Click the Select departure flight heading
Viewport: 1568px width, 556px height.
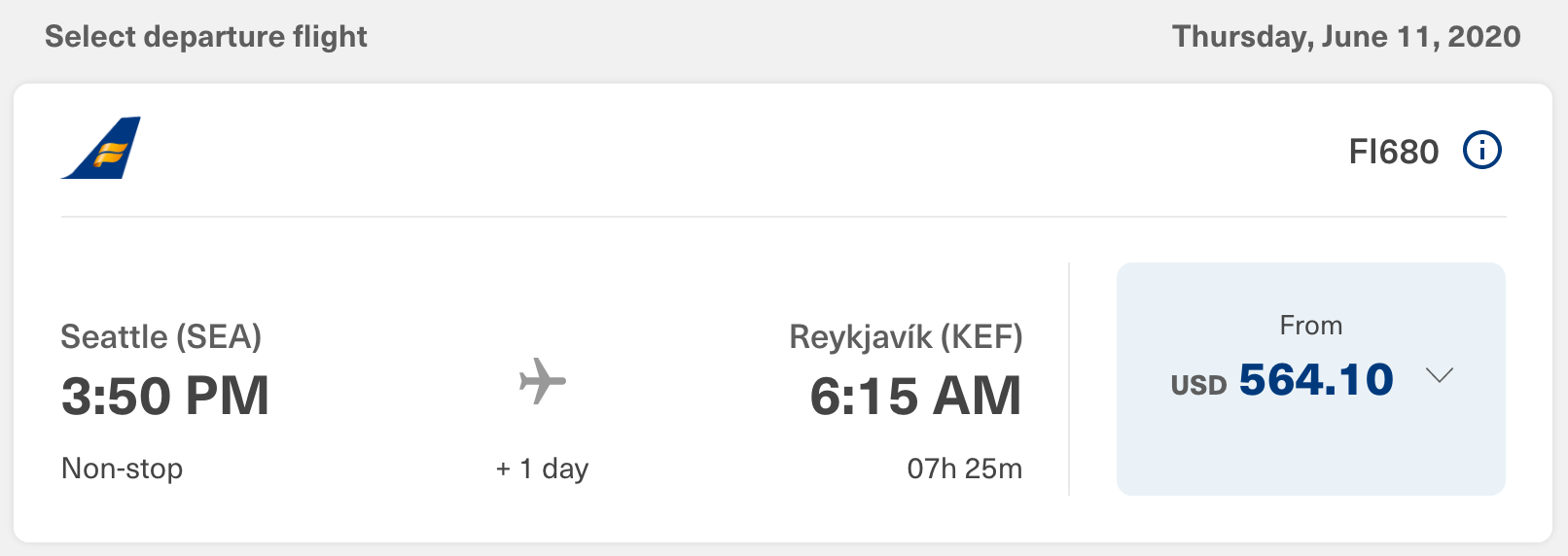(206, 37)
